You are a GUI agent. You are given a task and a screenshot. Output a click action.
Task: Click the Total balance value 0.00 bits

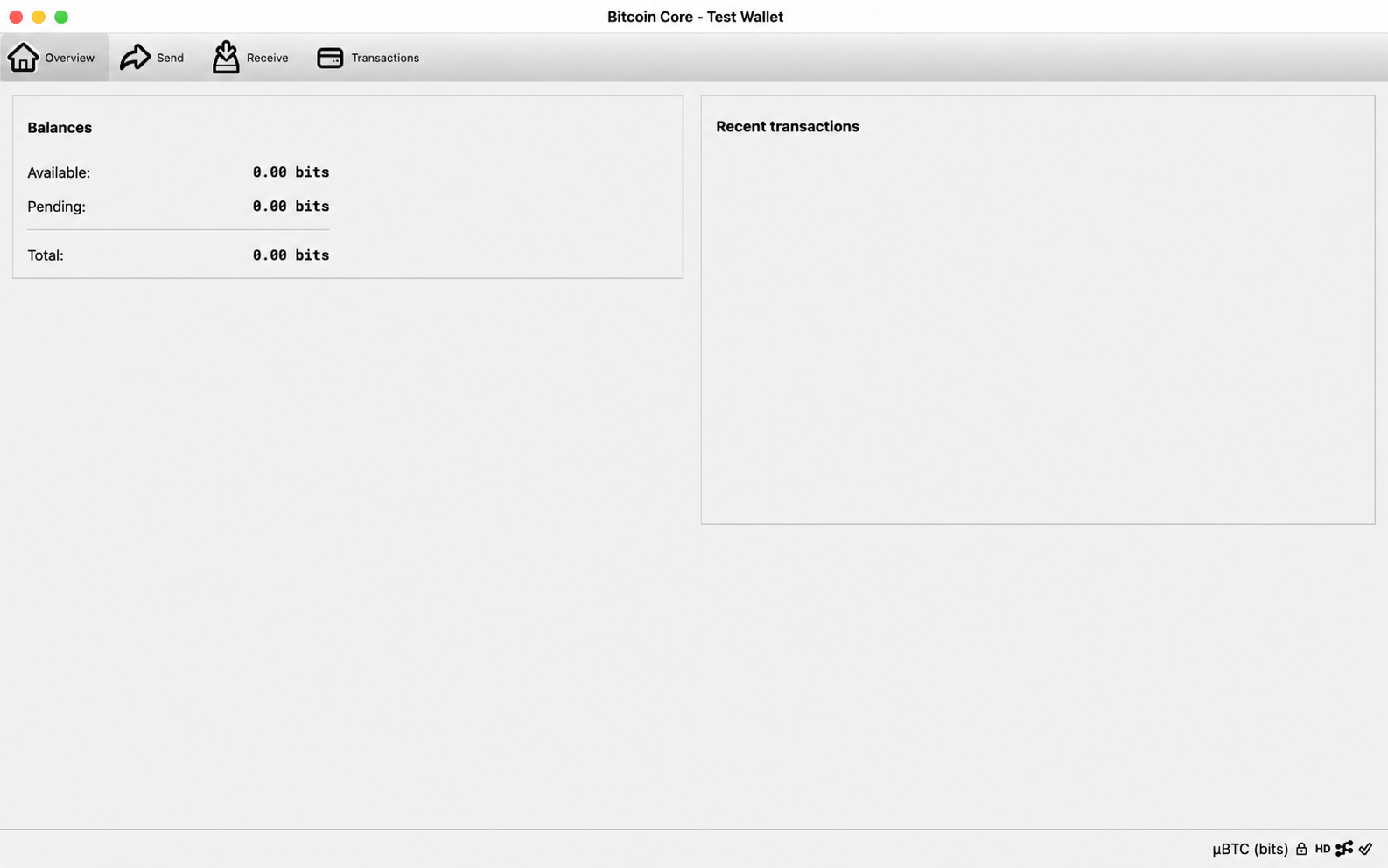tap(291, 255)
